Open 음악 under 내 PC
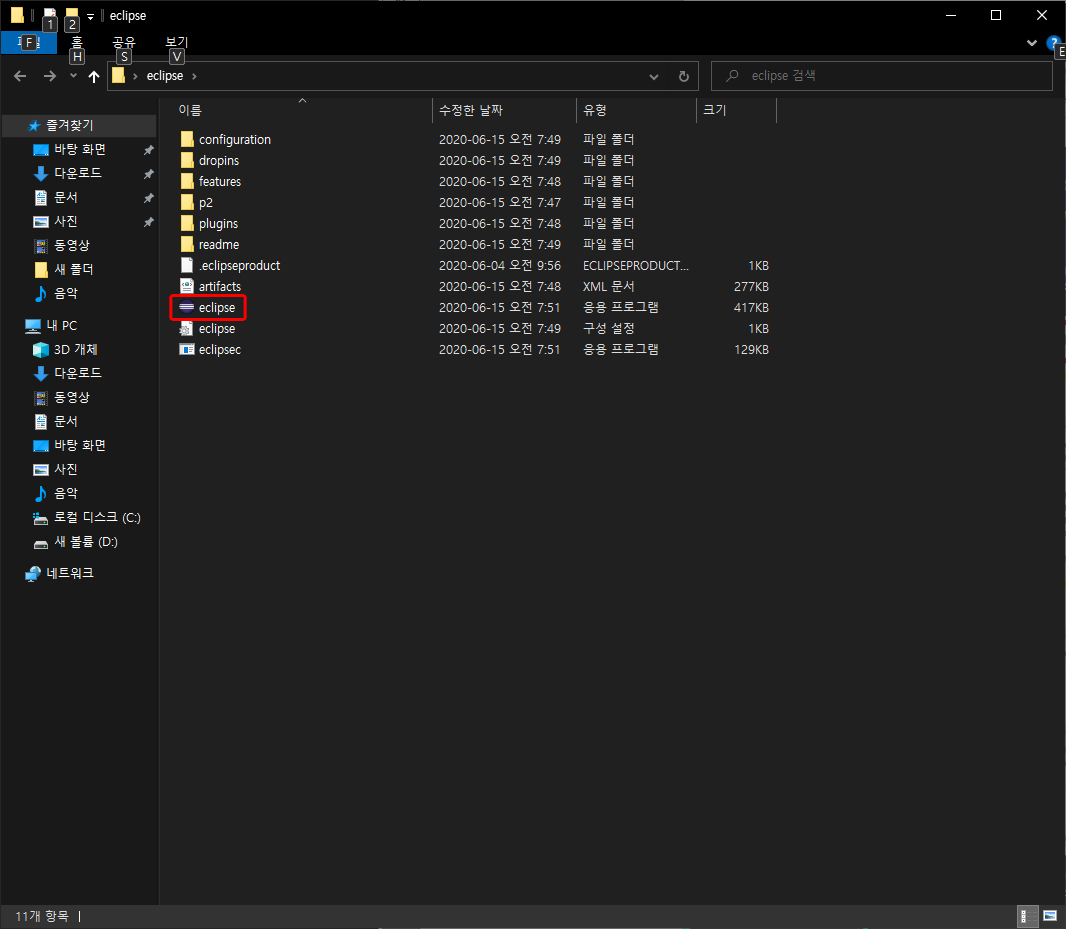The height and width of the screenshot is (929, 1066). point(55,493)
